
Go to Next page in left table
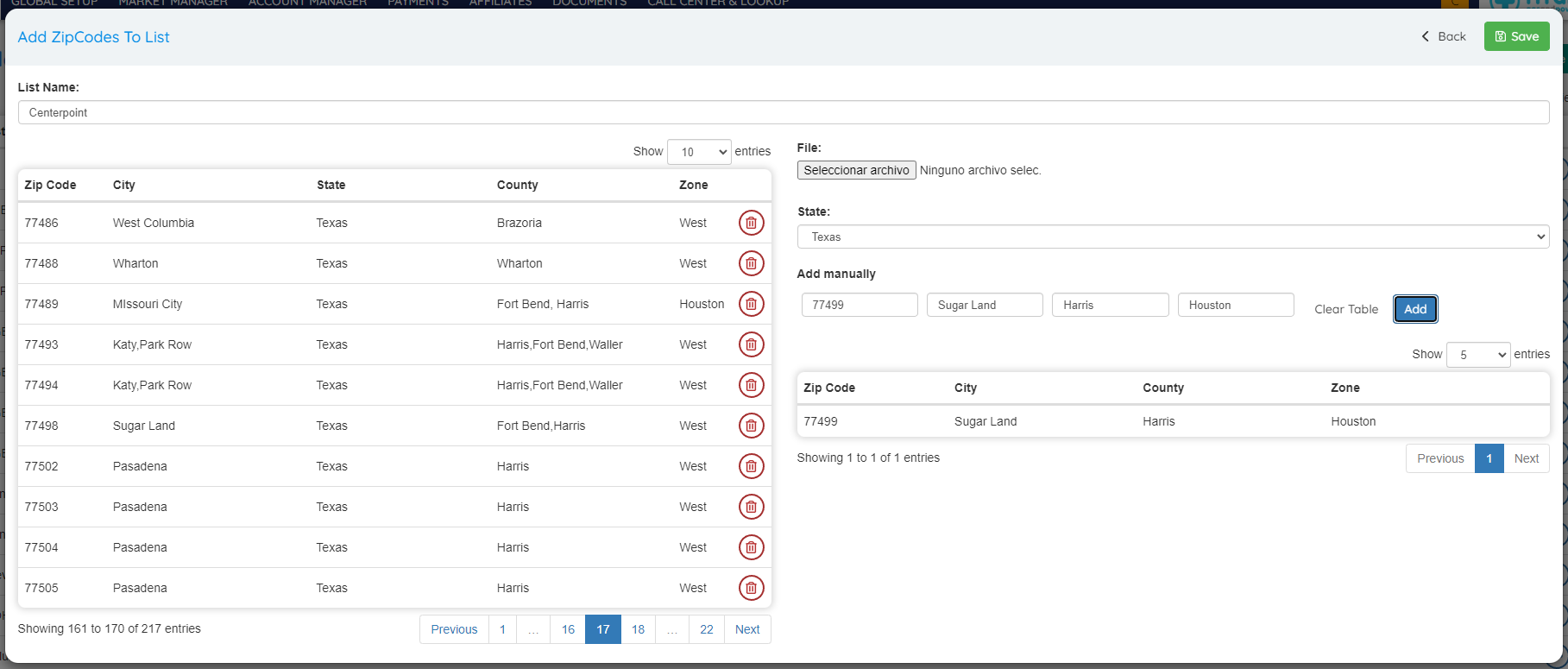pos(747,629)
